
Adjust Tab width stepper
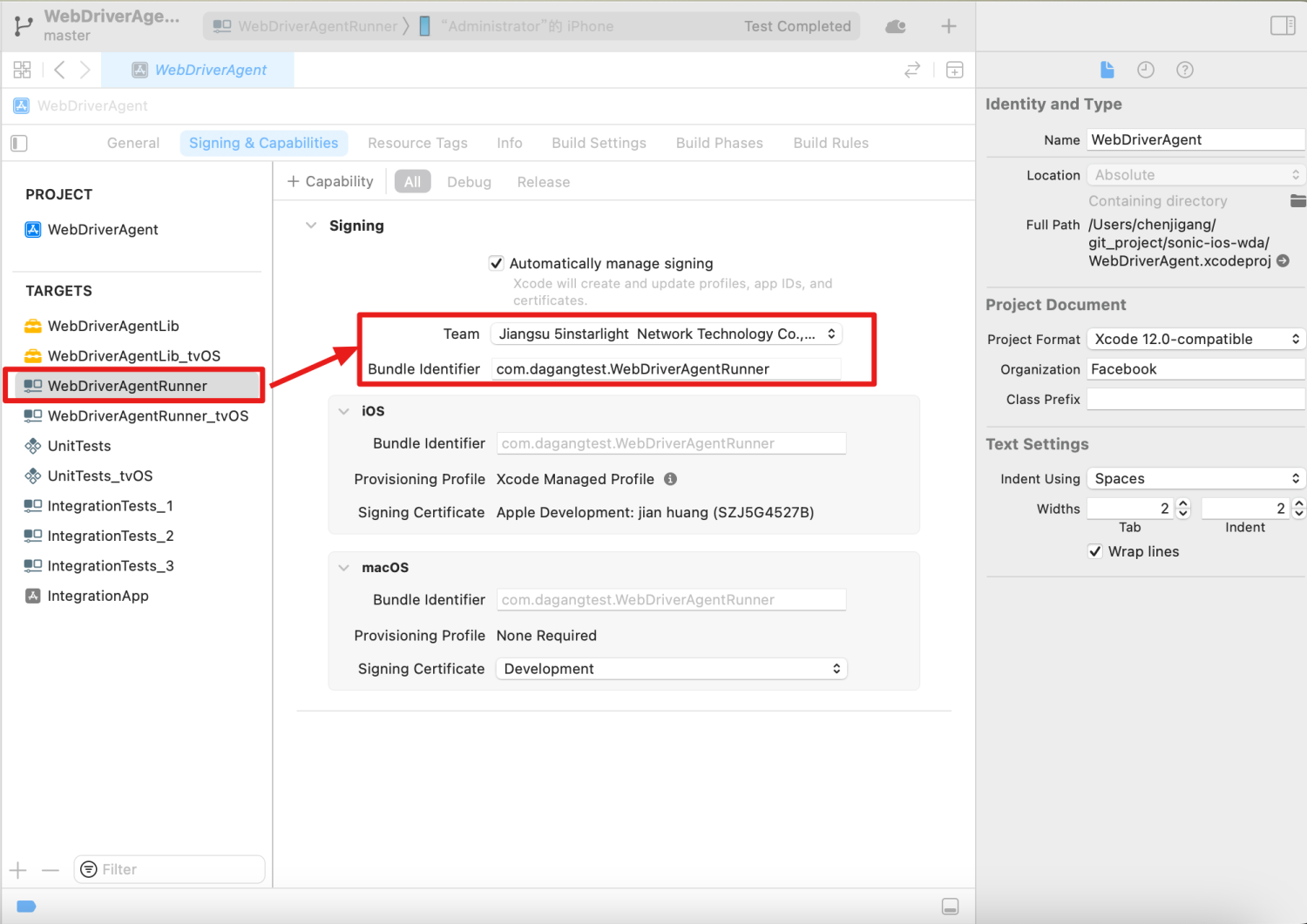(1183, 509)
